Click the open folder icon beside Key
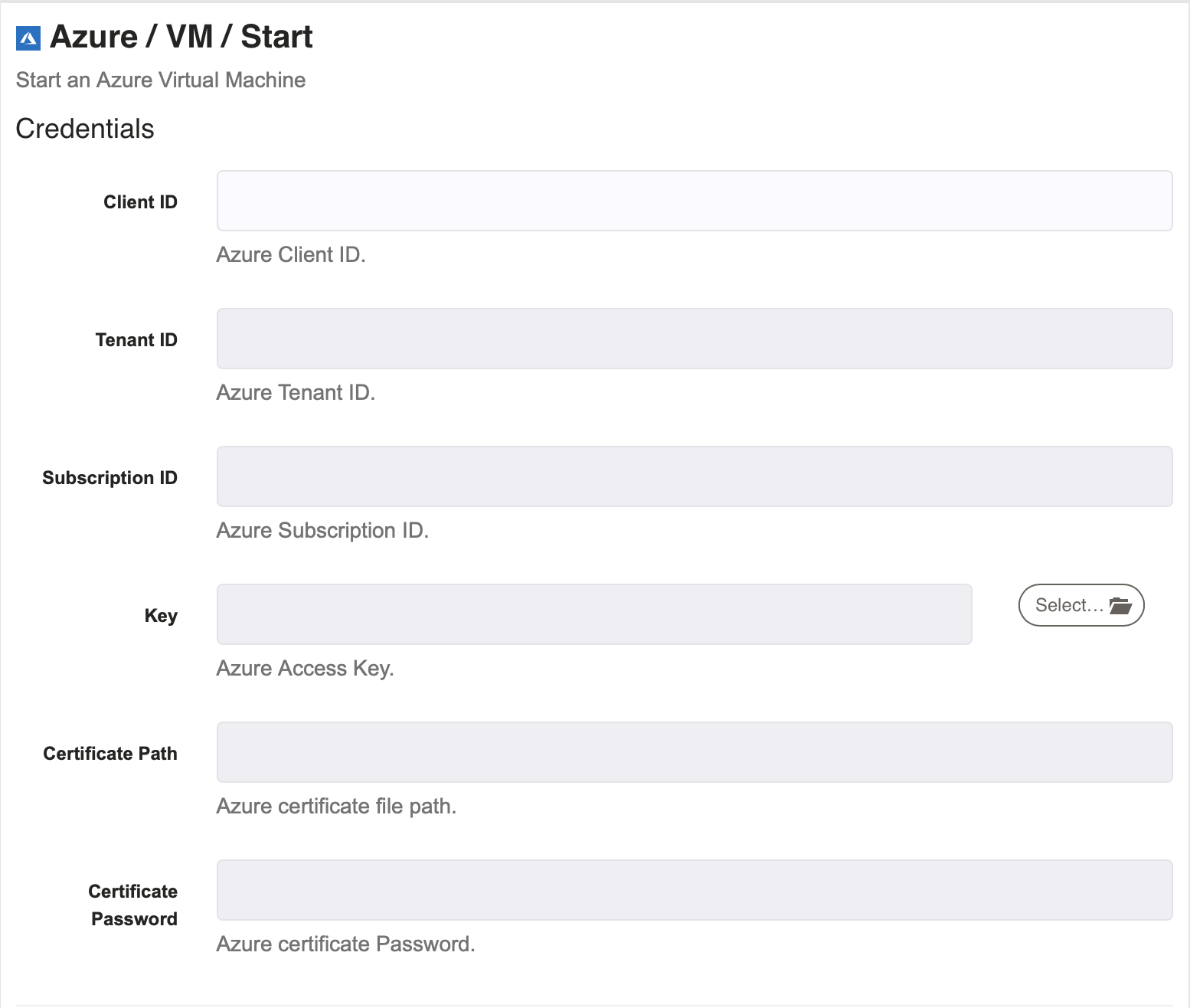The image size is (1190, 1008). point(1120,605)
